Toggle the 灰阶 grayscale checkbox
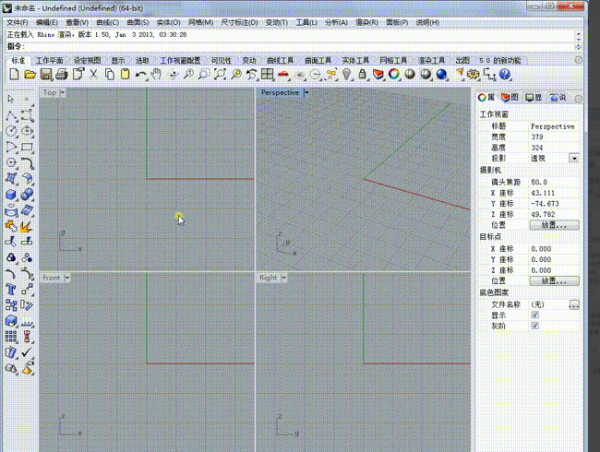This screenshot has width=600, height=452. 536,326
